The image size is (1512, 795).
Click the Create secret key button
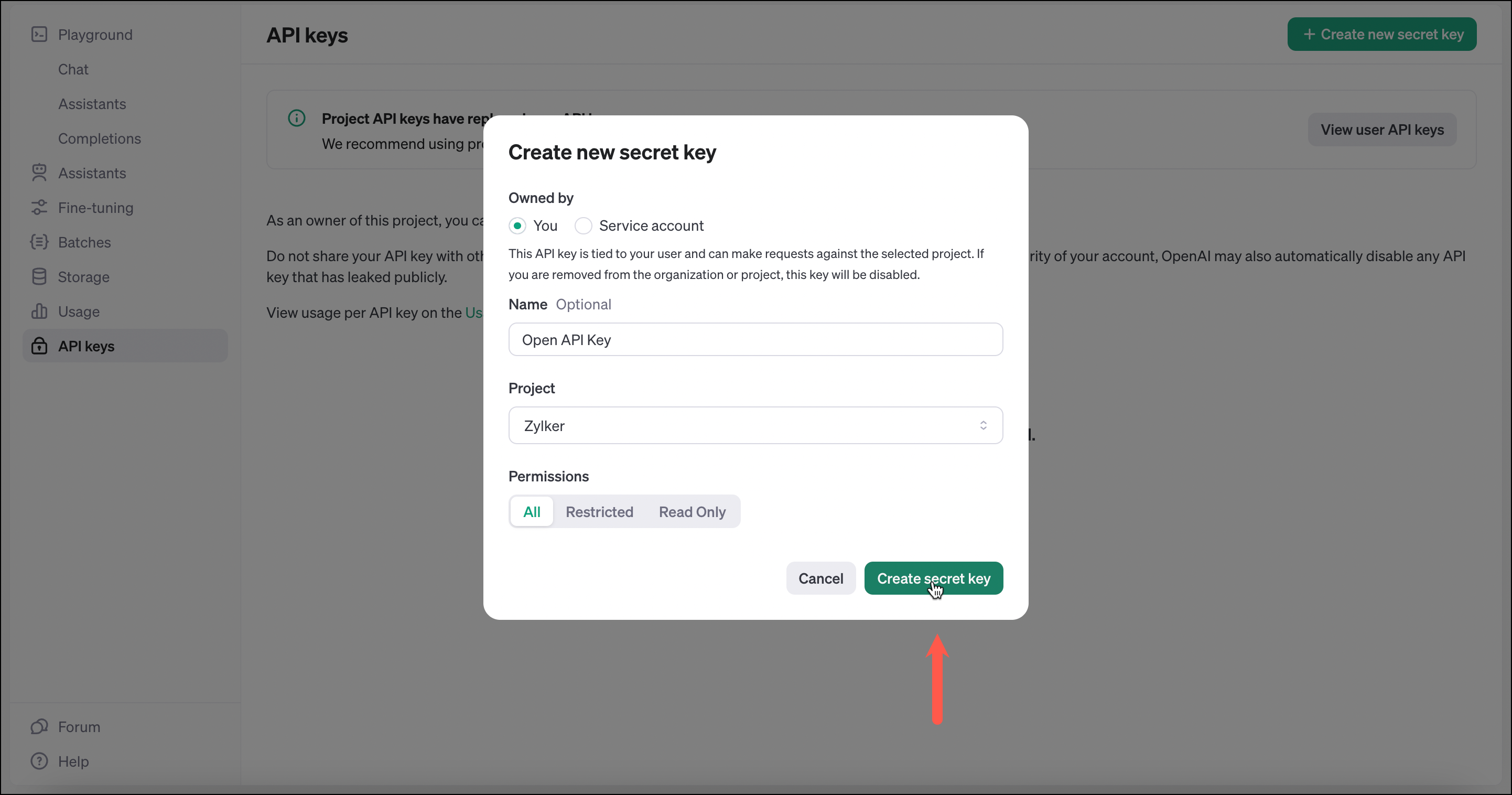point(933,578)
